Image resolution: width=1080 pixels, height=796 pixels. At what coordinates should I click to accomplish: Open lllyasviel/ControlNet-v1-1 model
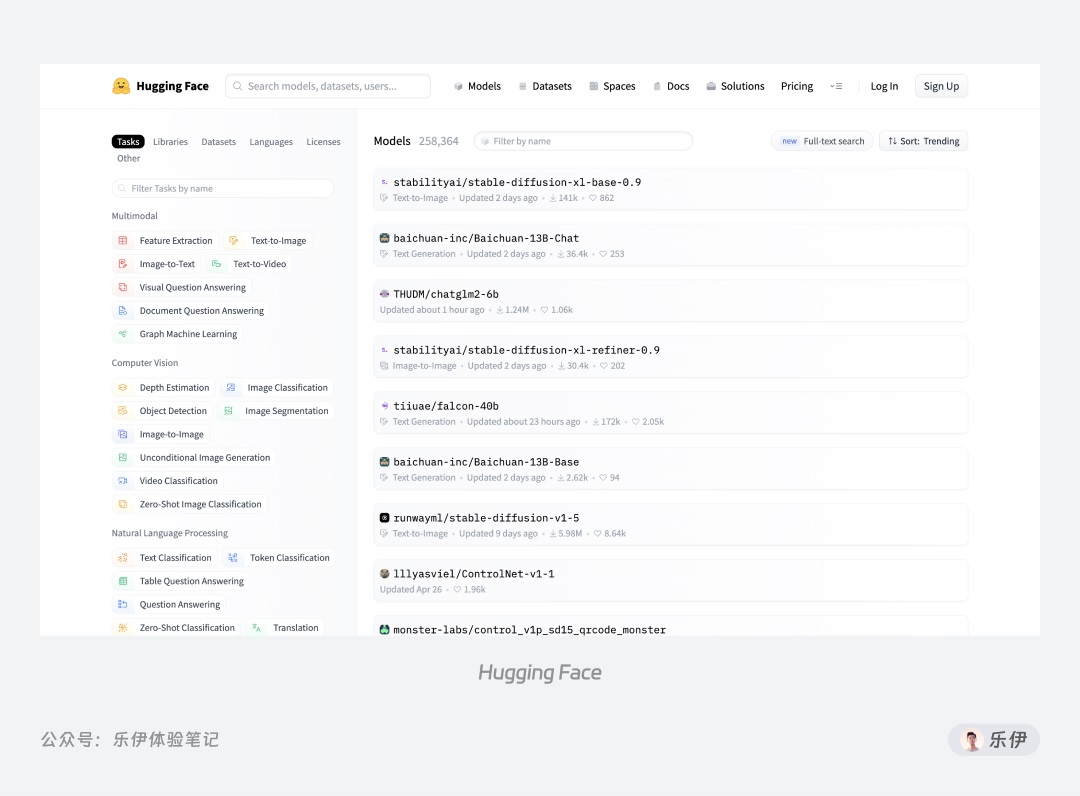pos(670,580)
